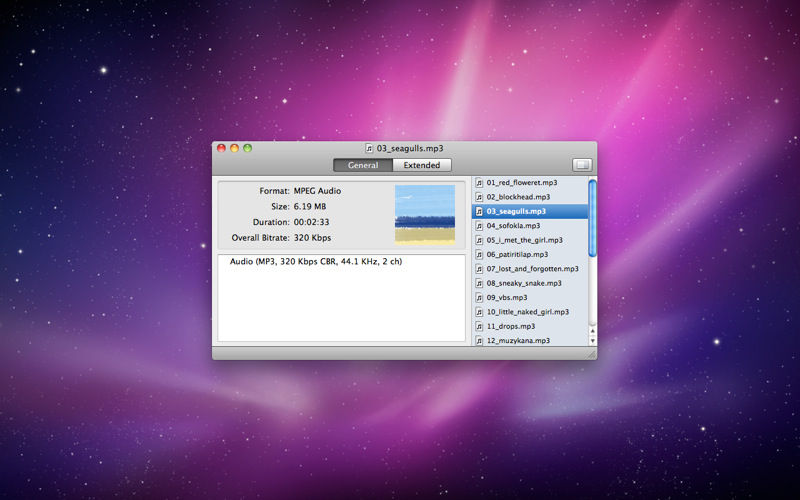
Task: Click the 320 Kbps bitrate value
Action: (x=312, y=238)
